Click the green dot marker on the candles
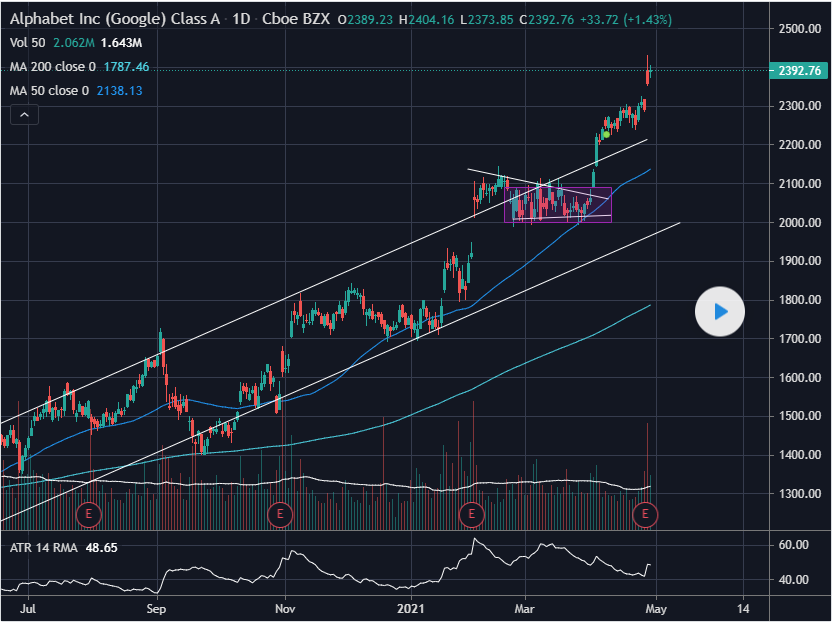 pos(606,134)
